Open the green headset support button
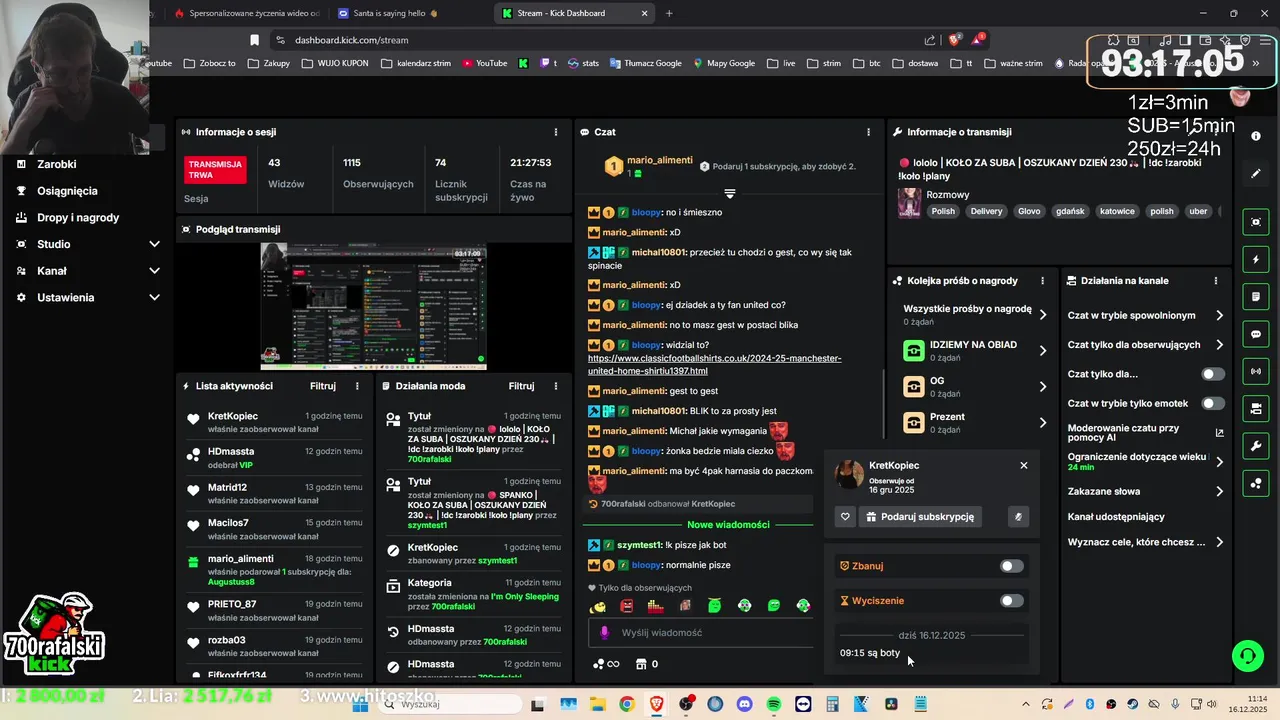Screen dimensions: 1280x720 point(1247,656)
